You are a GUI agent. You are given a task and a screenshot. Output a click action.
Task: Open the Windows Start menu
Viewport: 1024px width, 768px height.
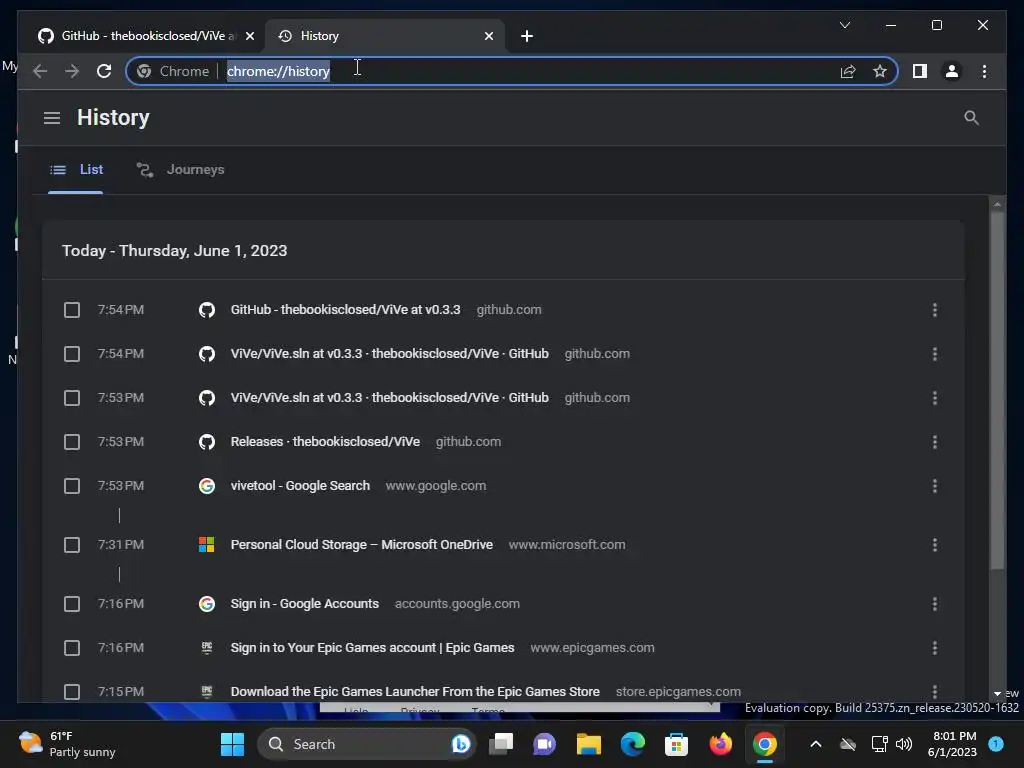tap(232, 744)
